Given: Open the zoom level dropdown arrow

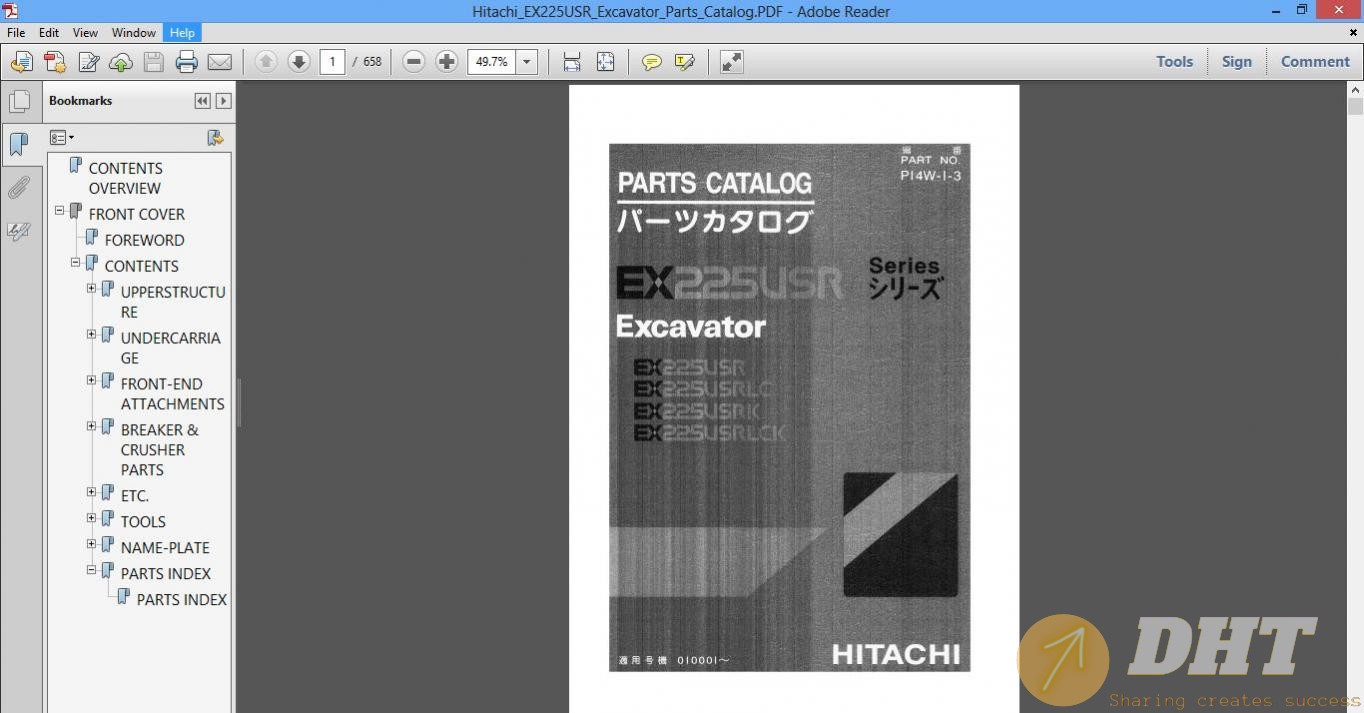Looking at the screenshot, I should [527, 62].
